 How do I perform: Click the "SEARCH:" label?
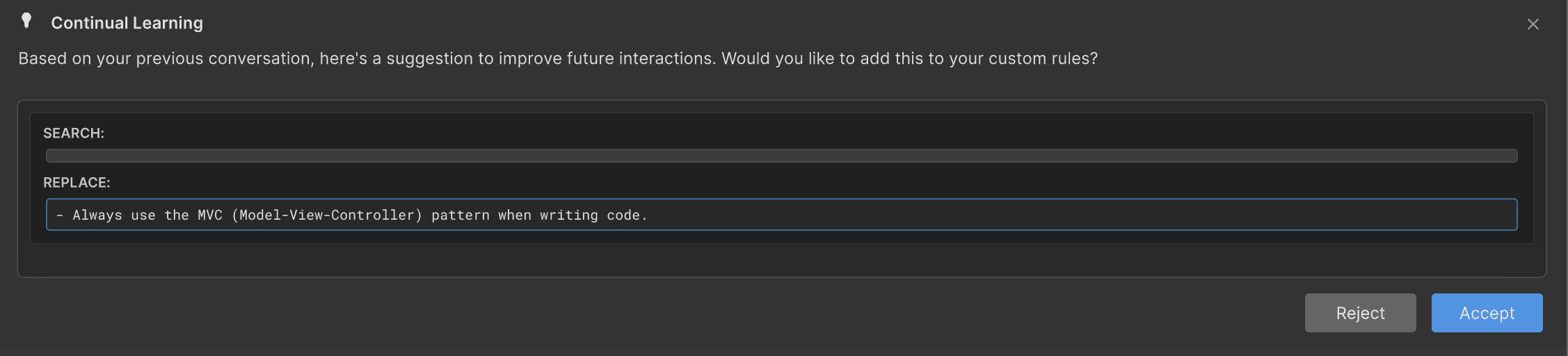click(x=74, y=133)
